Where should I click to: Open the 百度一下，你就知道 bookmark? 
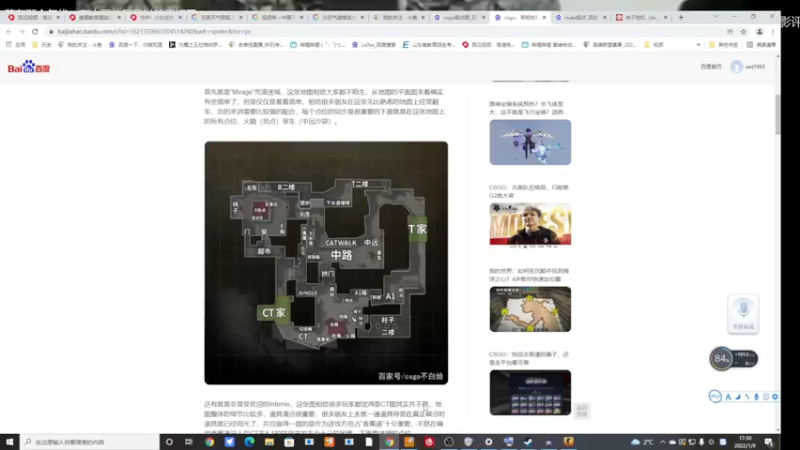tap(136, 45)
